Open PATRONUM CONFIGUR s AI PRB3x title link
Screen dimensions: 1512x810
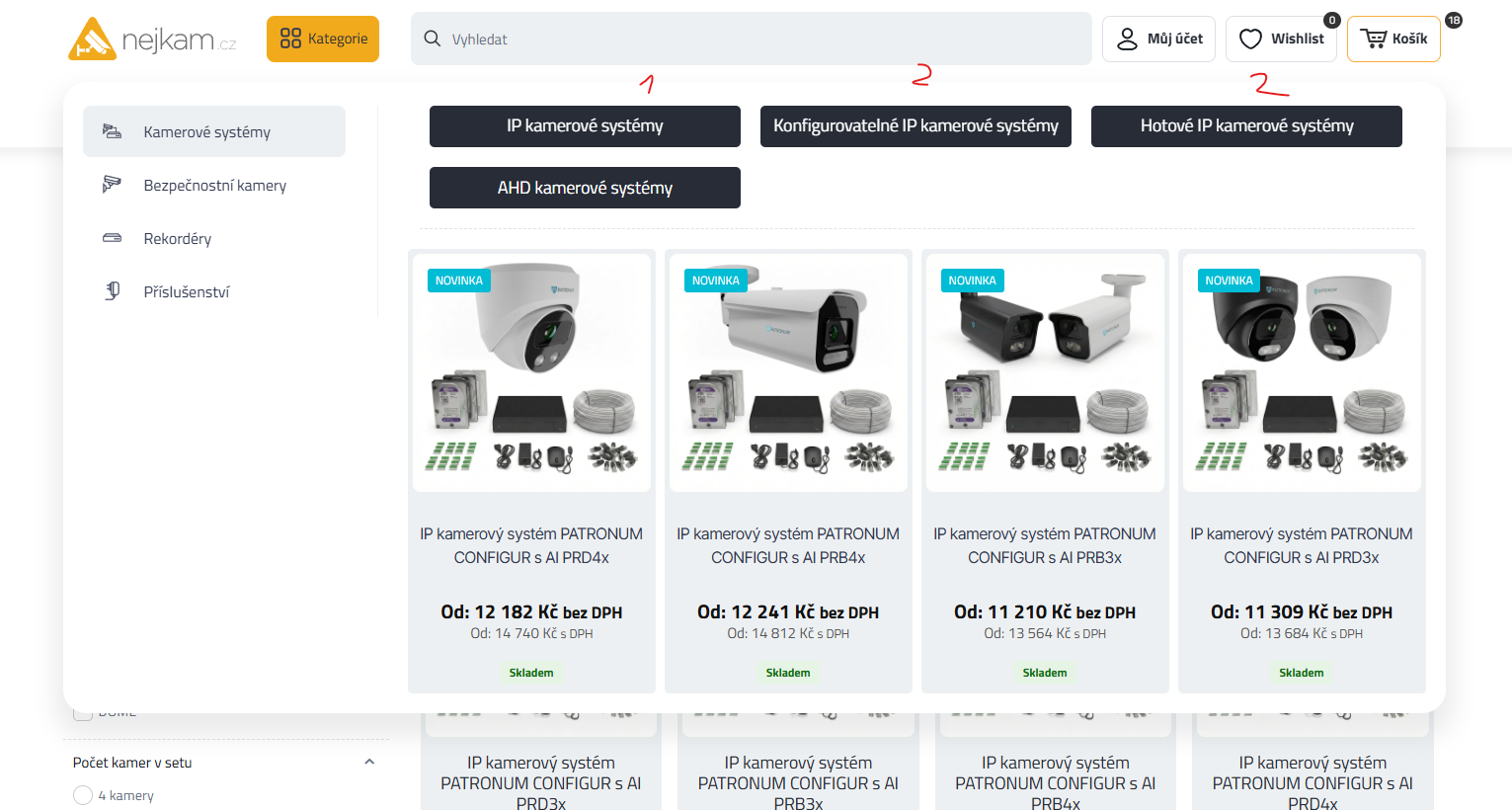click(x=1044, y=545)
